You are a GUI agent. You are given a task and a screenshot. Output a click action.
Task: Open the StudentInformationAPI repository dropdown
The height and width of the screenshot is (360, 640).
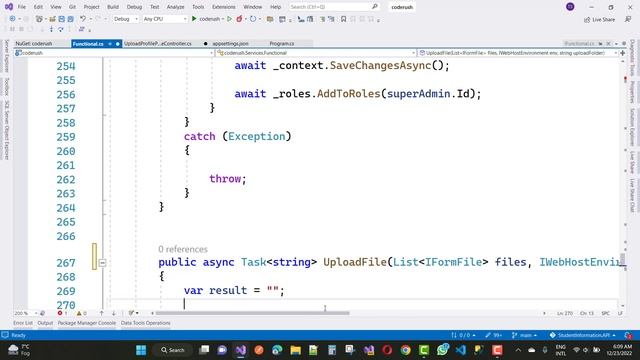pos(582,335)
